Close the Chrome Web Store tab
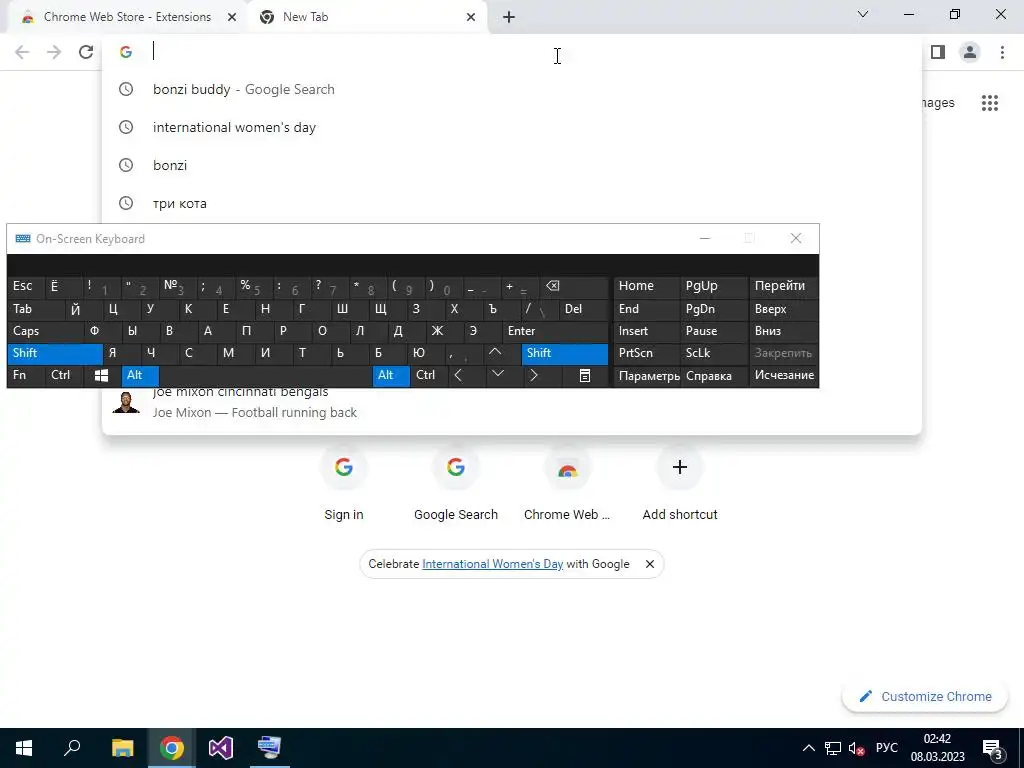 click(231, 18)
